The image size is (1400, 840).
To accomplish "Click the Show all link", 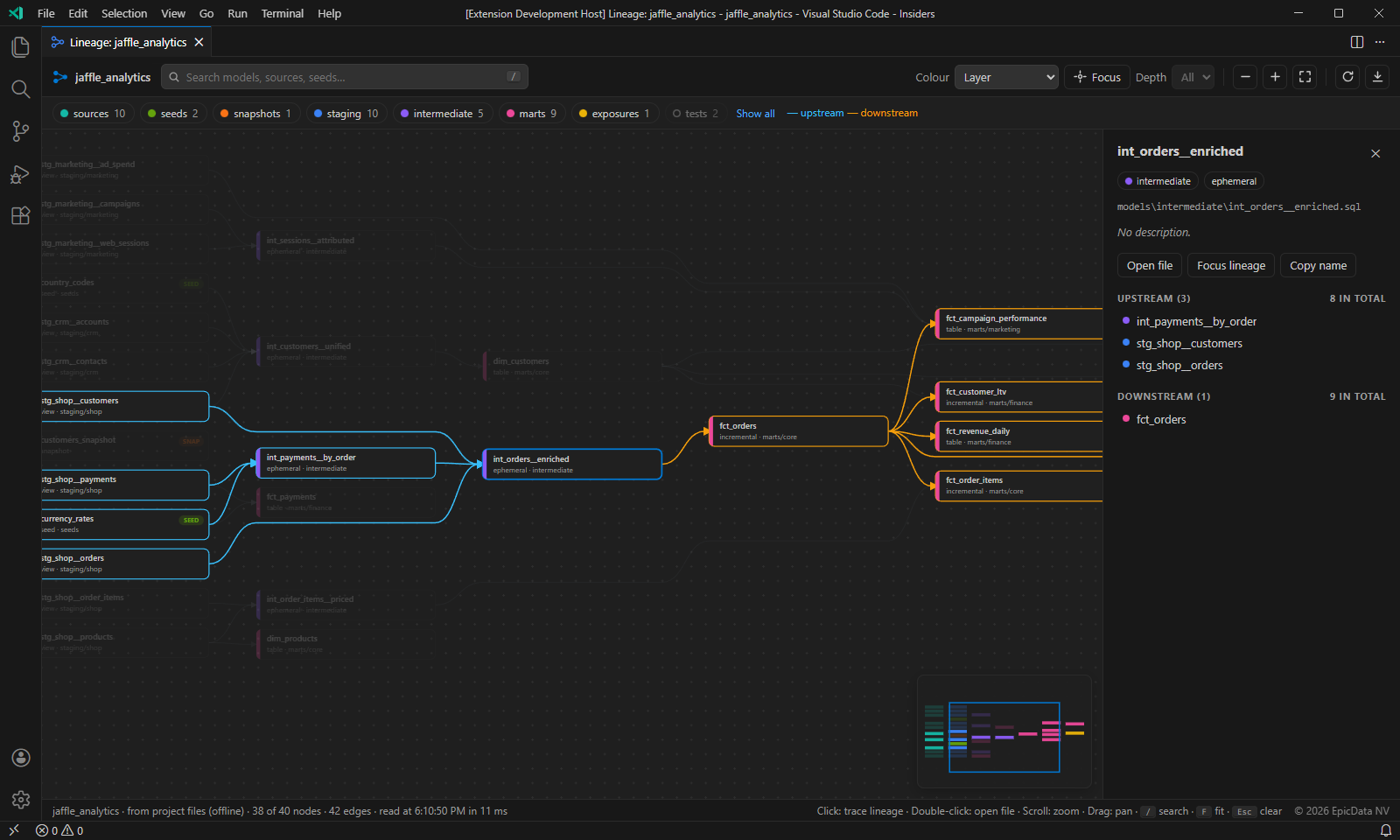I will (755, 114).
